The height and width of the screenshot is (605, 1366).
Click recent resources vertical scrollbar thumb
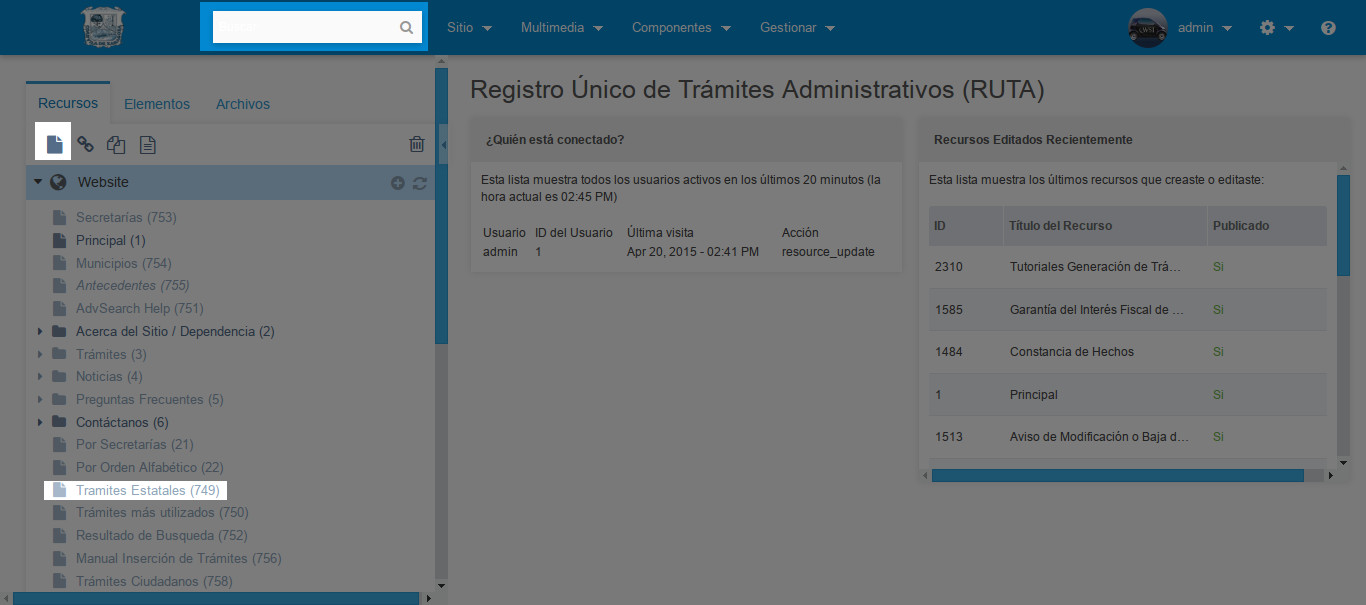[x=1343, y=226]
